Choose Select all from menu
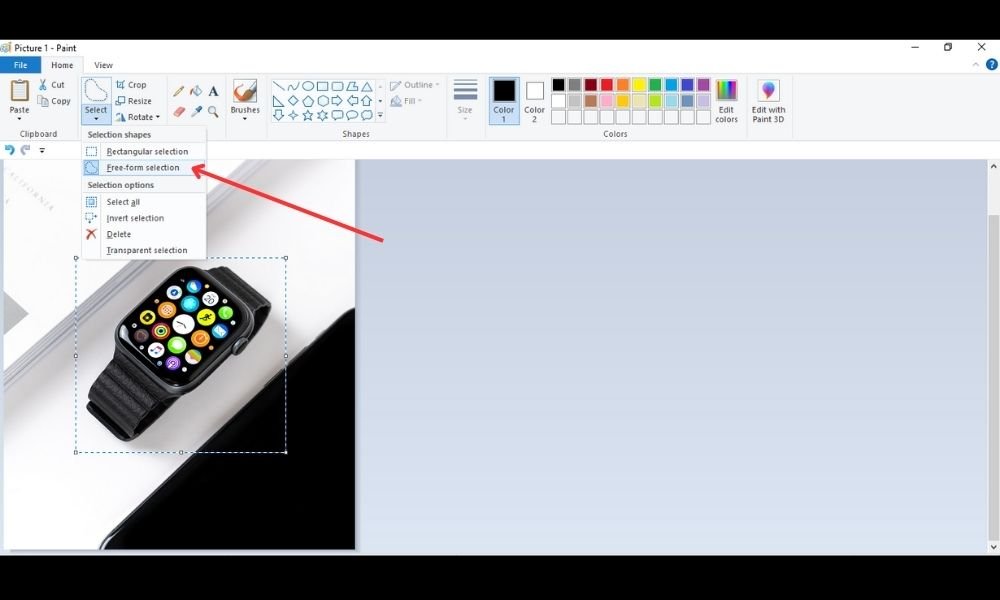The image size is (1000, 600). [144, 202]
